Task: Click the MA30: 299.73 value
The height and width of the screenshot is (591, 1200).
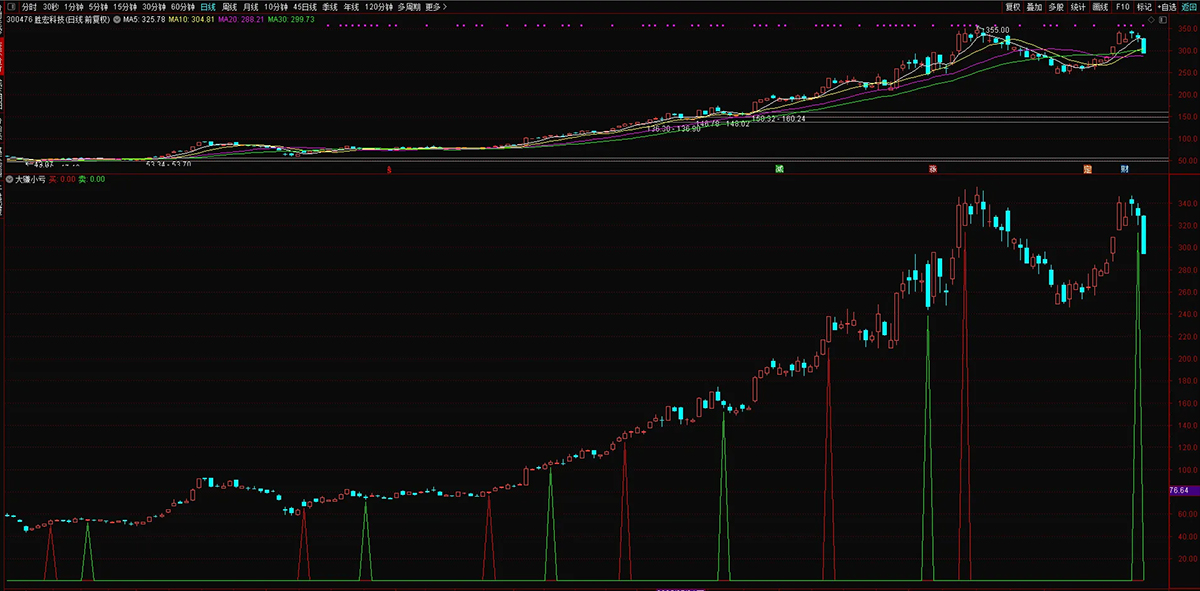Action: [291, 19]
